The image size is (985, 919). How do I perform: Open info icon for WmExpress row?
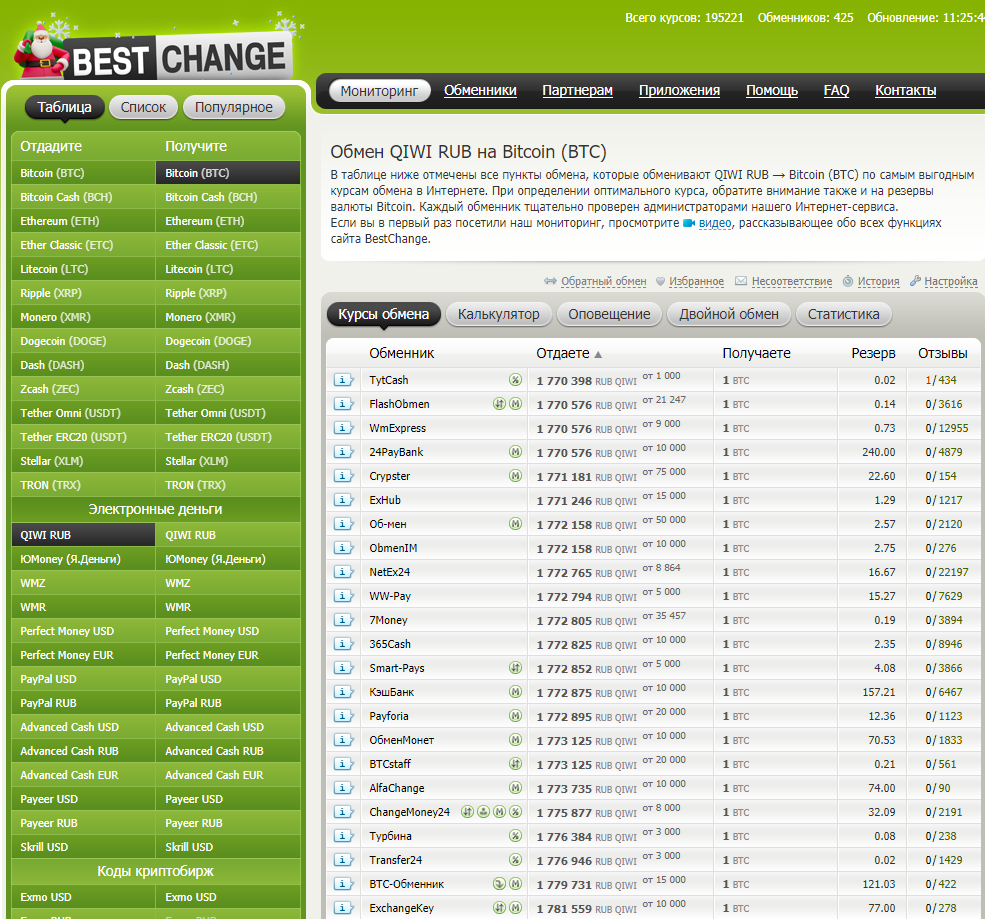(x=343, y=428)
